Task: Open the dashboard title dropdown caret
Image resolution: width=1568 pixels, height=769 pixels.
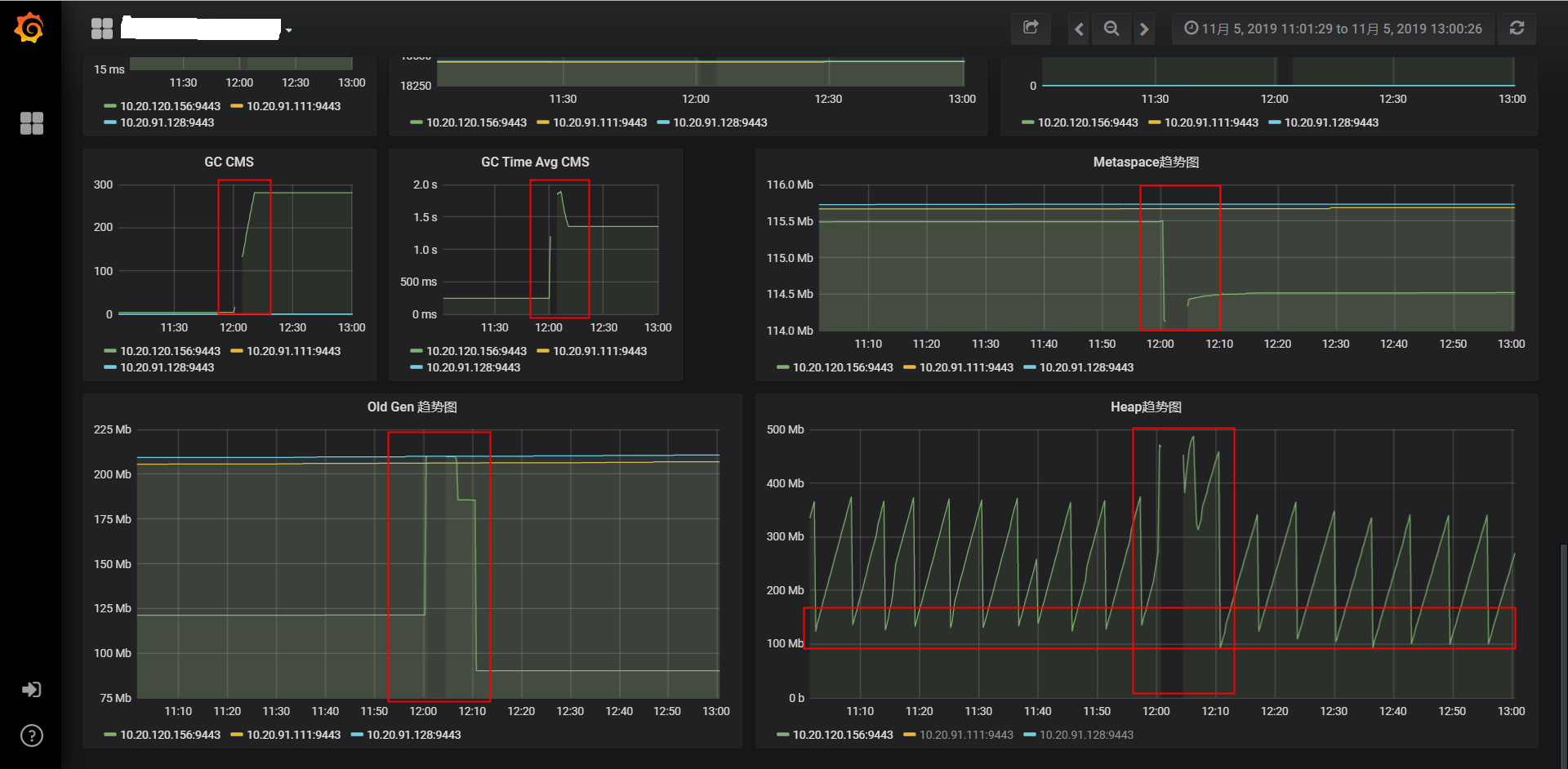Action: click(288, 30)
